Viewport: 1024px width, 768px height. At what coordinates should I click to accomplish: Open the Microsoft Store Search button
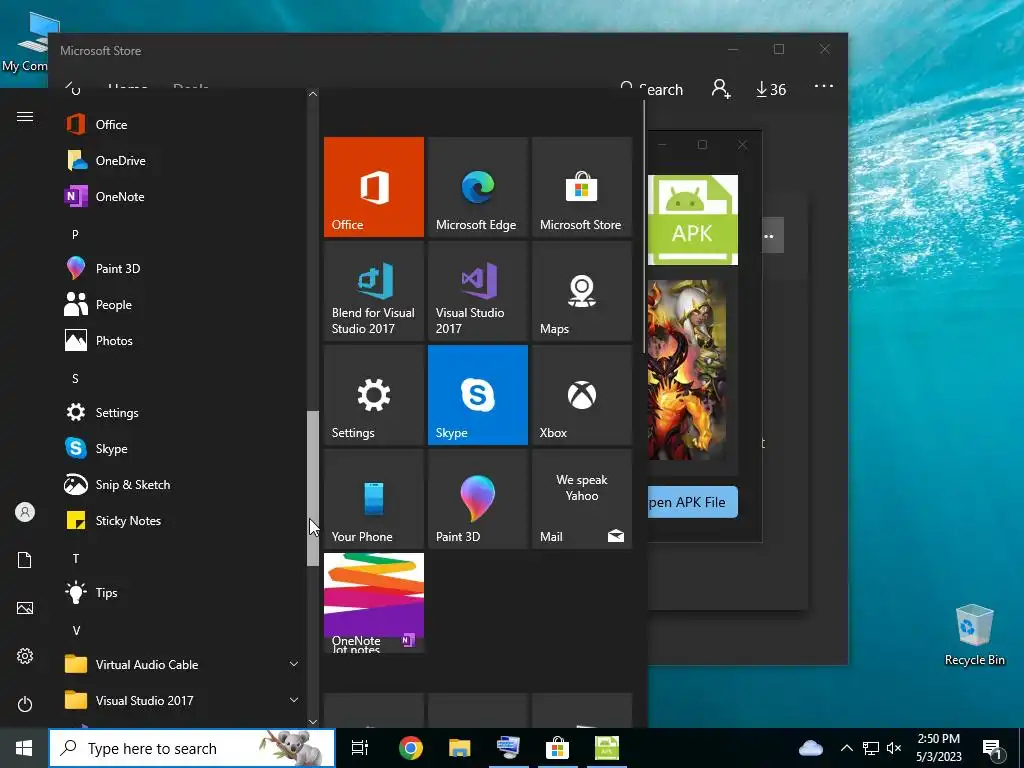click(652, 88)
